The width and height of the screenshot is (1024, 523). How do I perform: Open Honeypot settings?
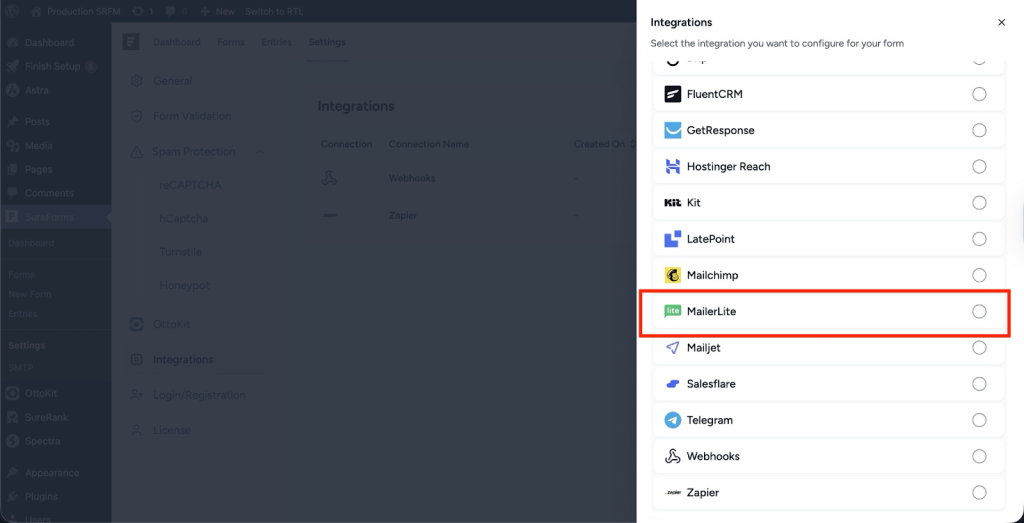(184, 286)
